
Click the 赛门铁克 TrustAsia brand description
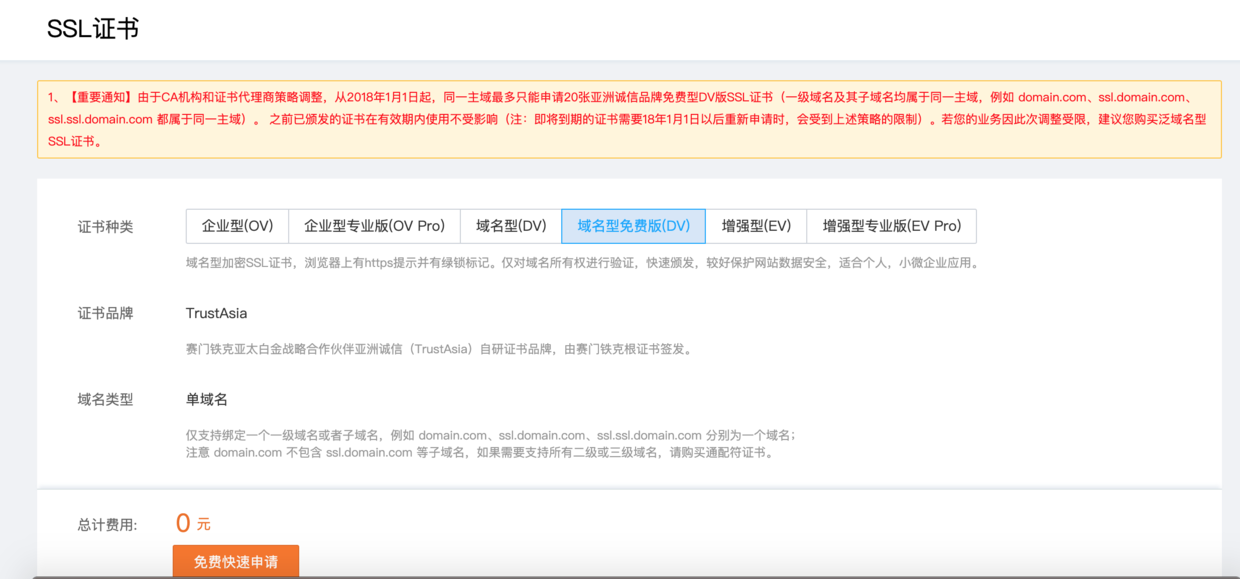(440, 349)
